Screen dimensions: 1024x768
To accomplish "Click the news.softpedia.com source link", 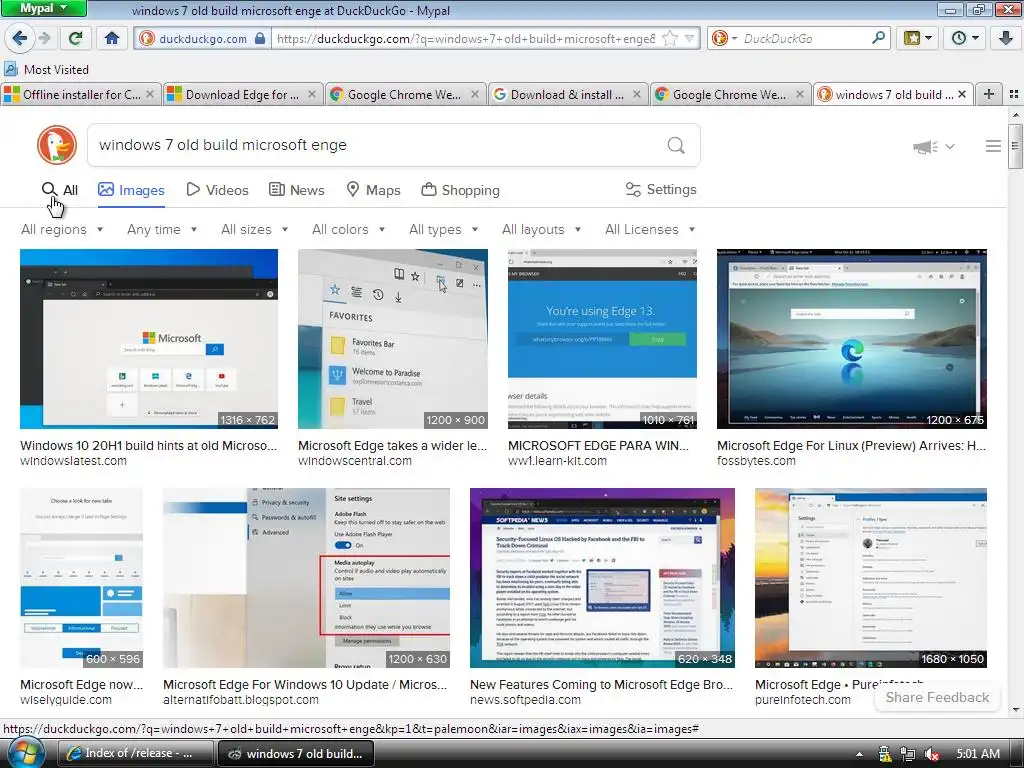I will click(525, 699).
